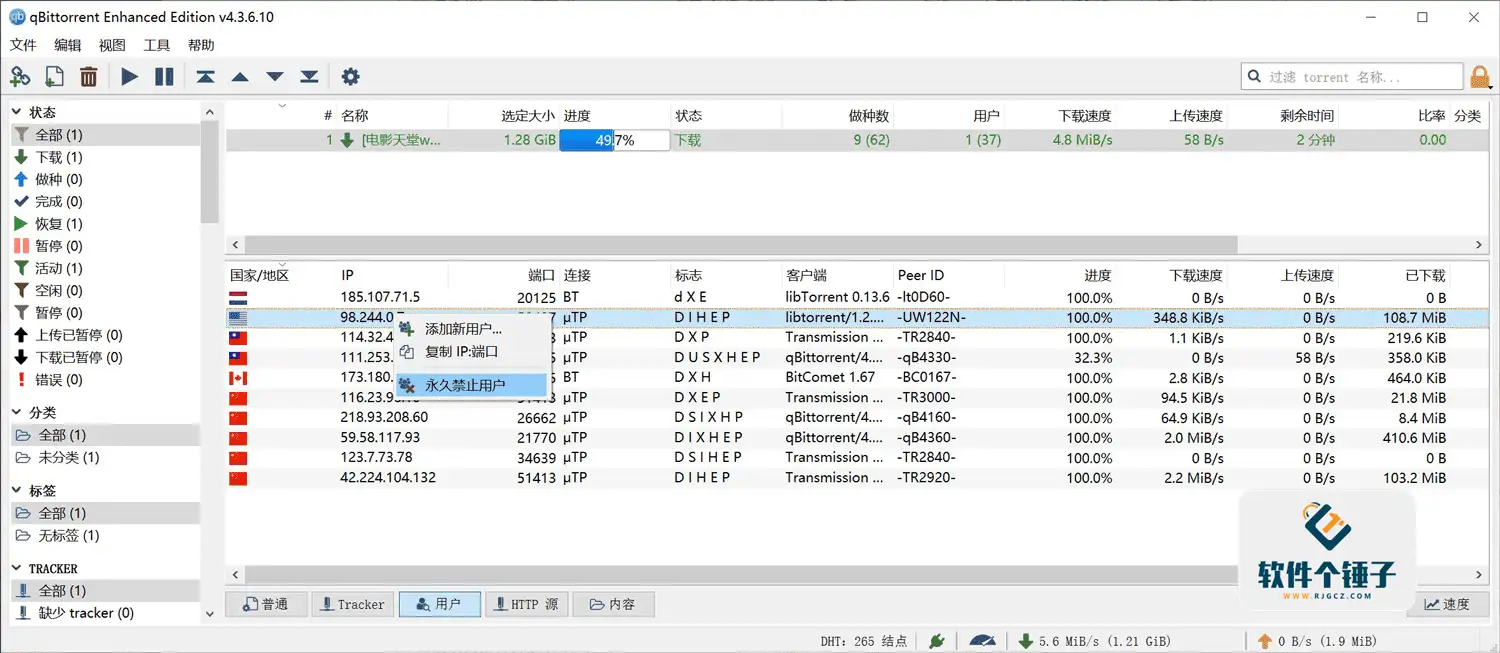Screen dimensions: 1500x653
Task: Pause the torrent with the pause icon
Action: coord(164,76)
